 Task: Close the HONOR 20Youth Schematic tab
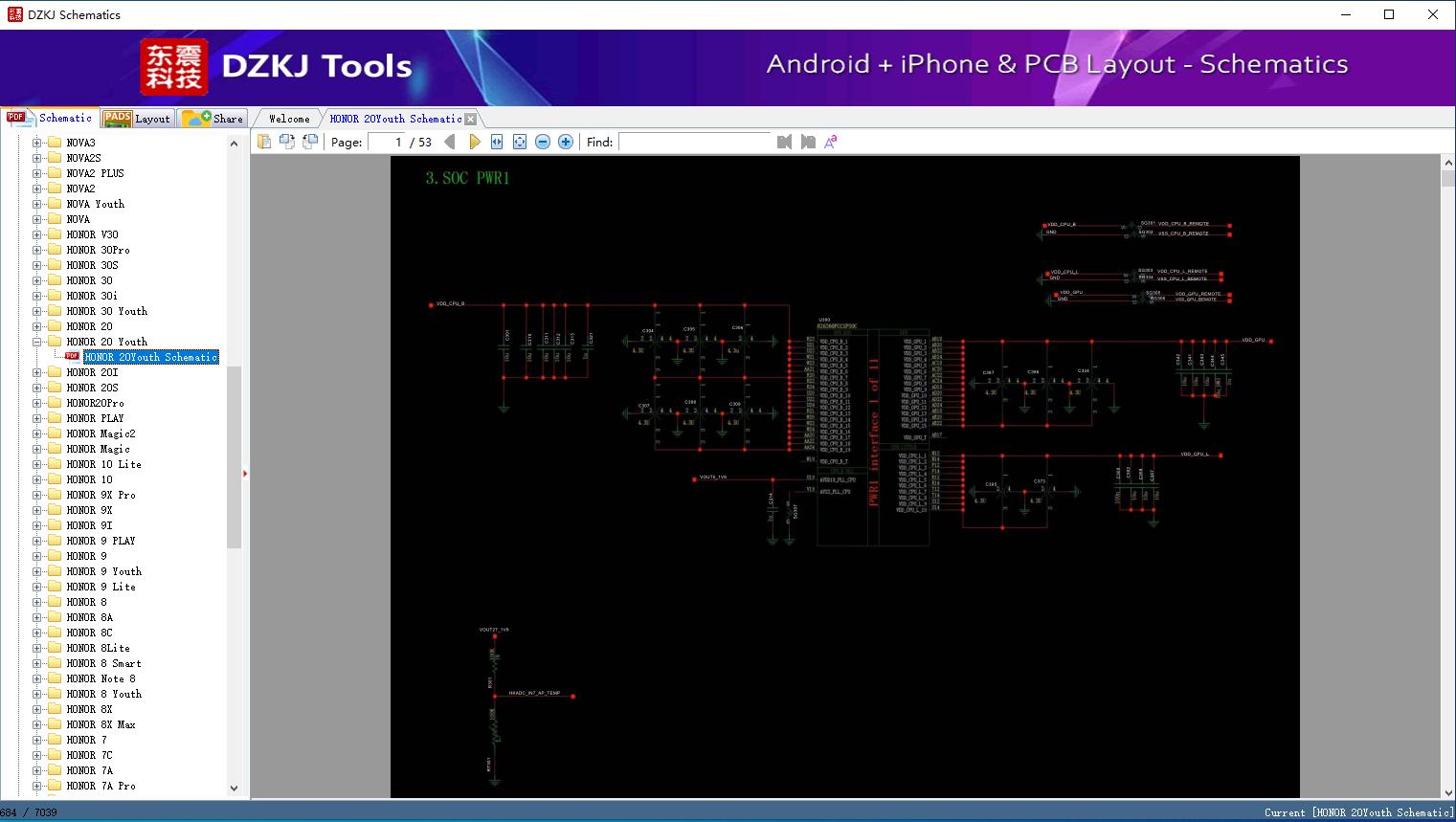(x=470, y=120)
